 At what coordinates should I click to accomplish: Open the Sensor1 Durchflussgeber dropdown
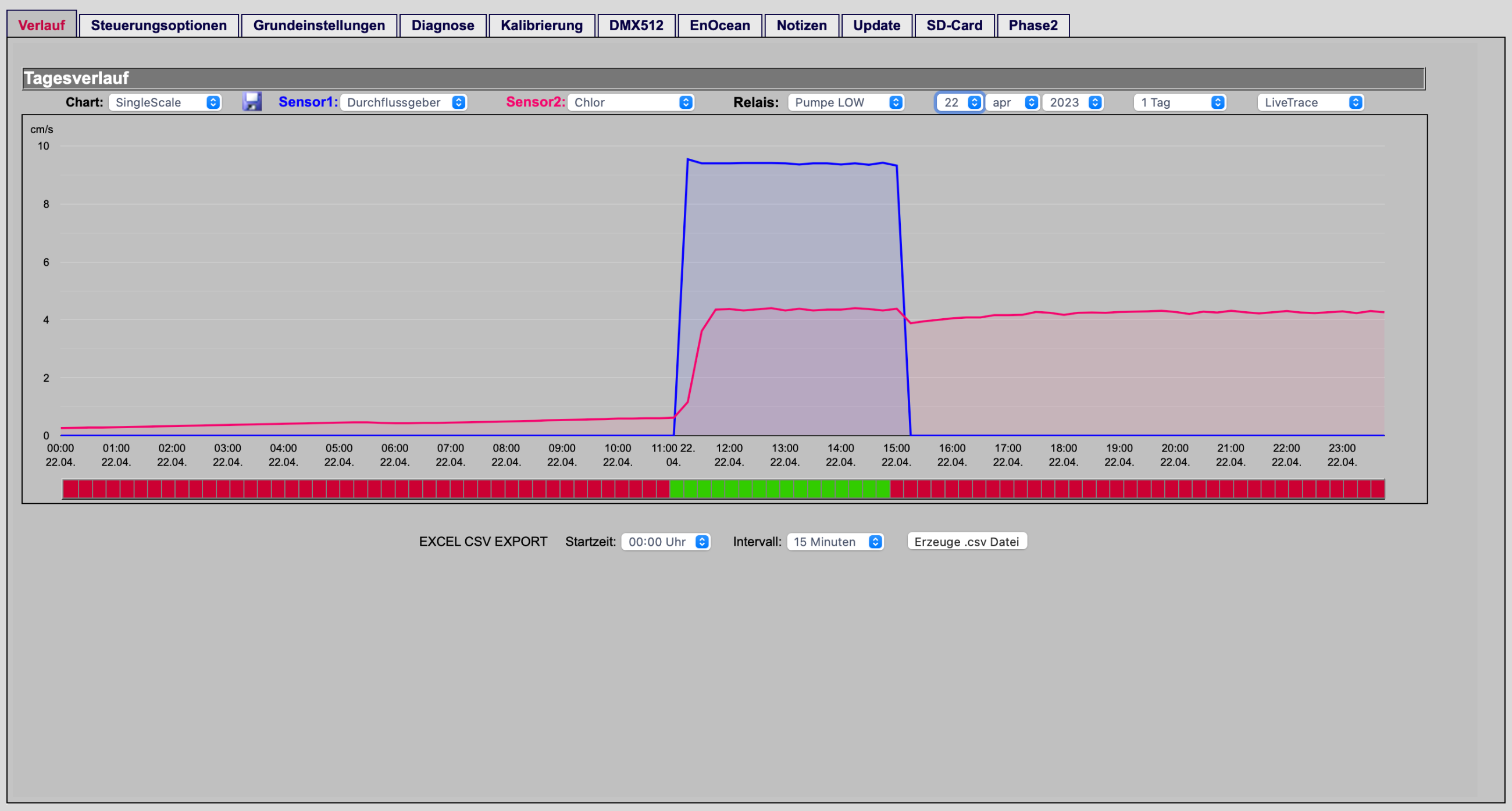[x=403, y=102]
